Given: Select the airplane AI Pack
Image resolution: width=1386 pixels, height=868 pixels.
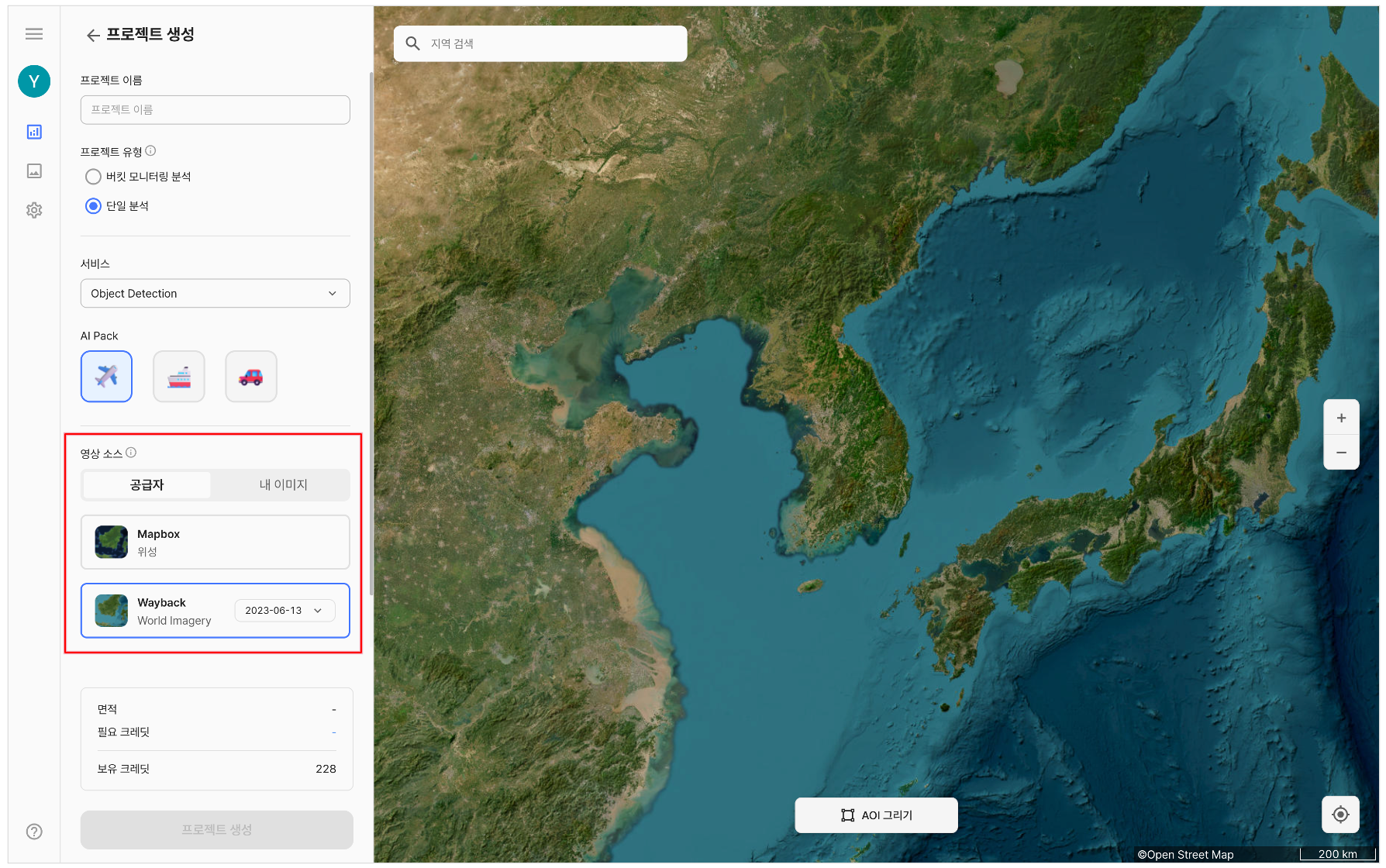Looking at the screenshot, I should click(x=106, y=377).
